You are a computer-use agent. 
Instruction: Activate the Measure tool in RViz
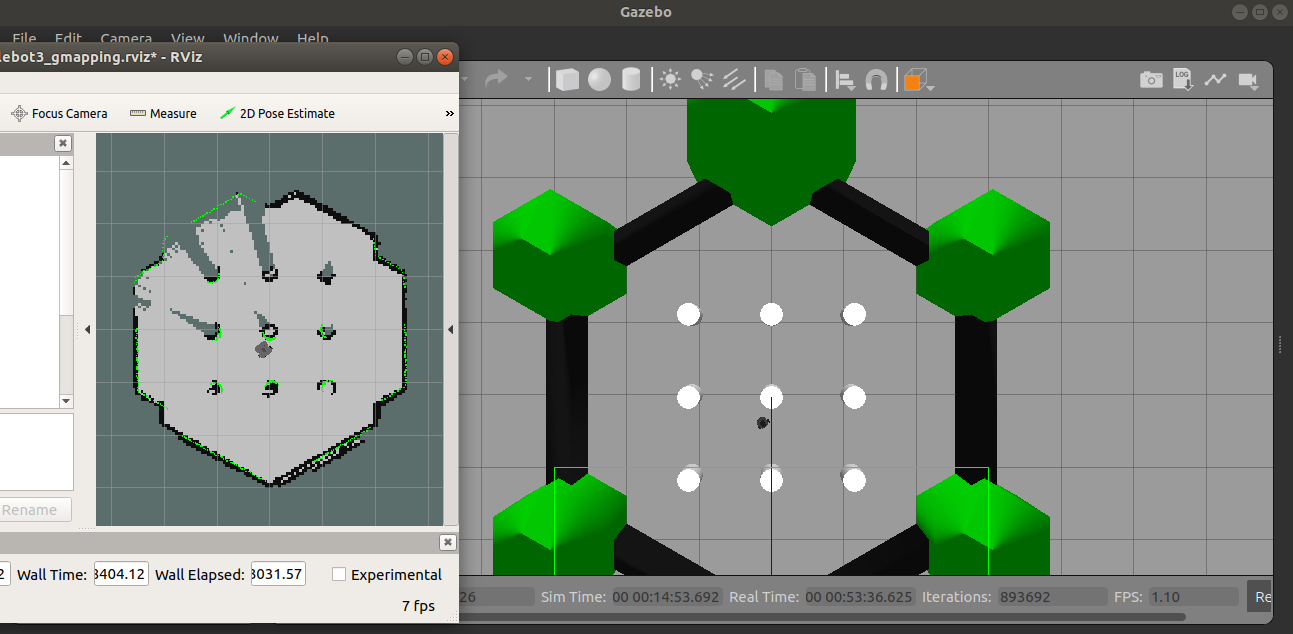163,113
